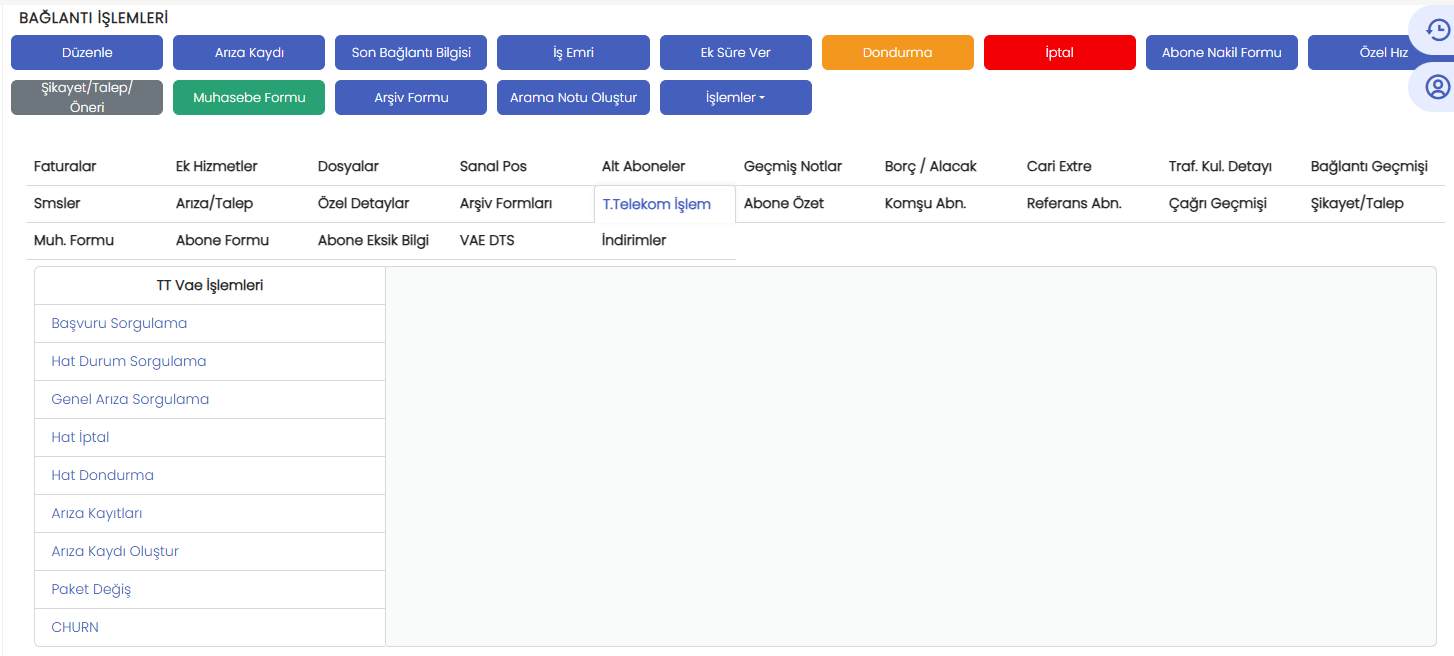The height and width of the screenshot is (656, 1454).
Task: Click the red İptal button
Action: click(x=1060, y=53)
